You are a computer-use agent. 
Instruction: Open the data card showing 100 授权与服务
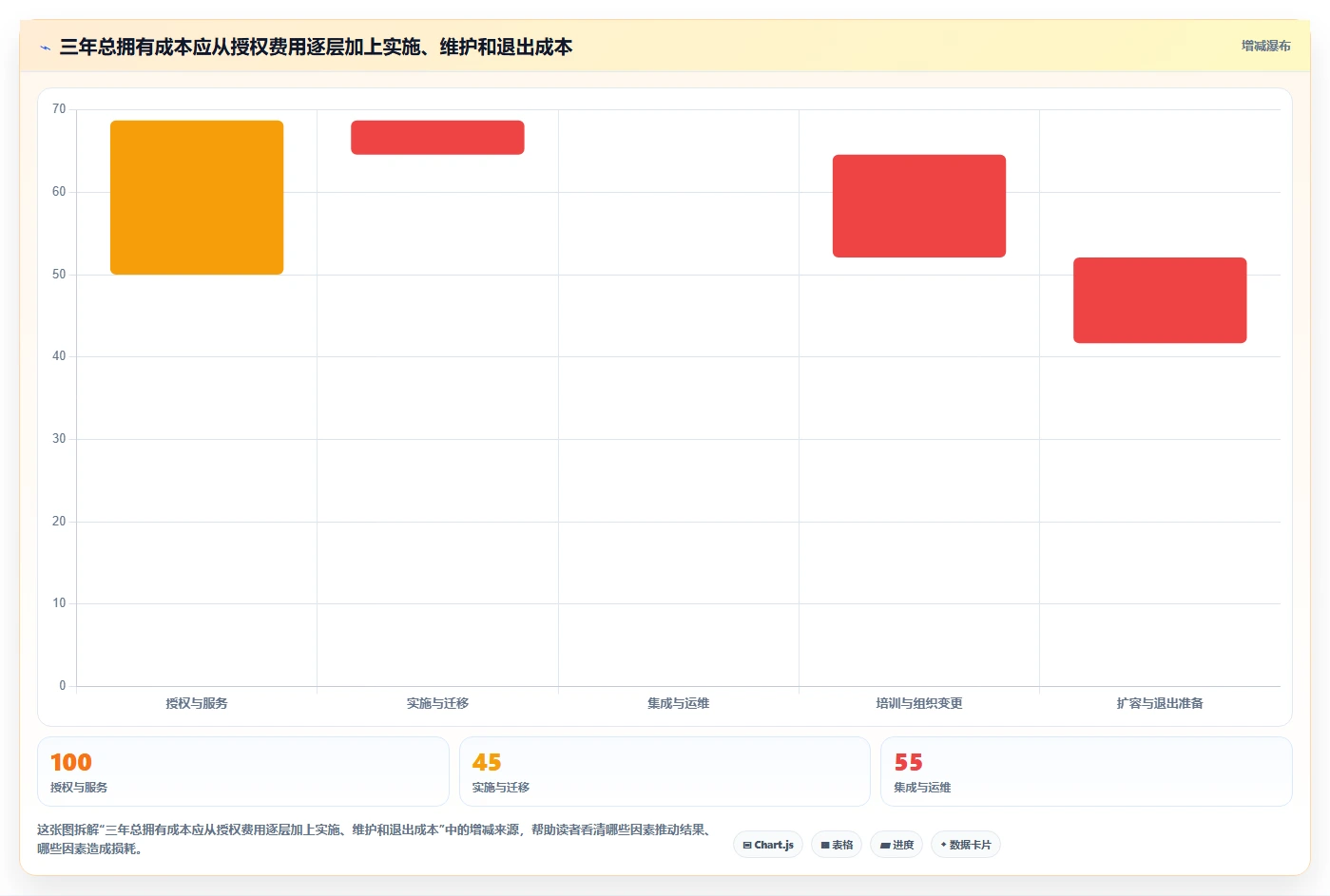pos(242,772)
